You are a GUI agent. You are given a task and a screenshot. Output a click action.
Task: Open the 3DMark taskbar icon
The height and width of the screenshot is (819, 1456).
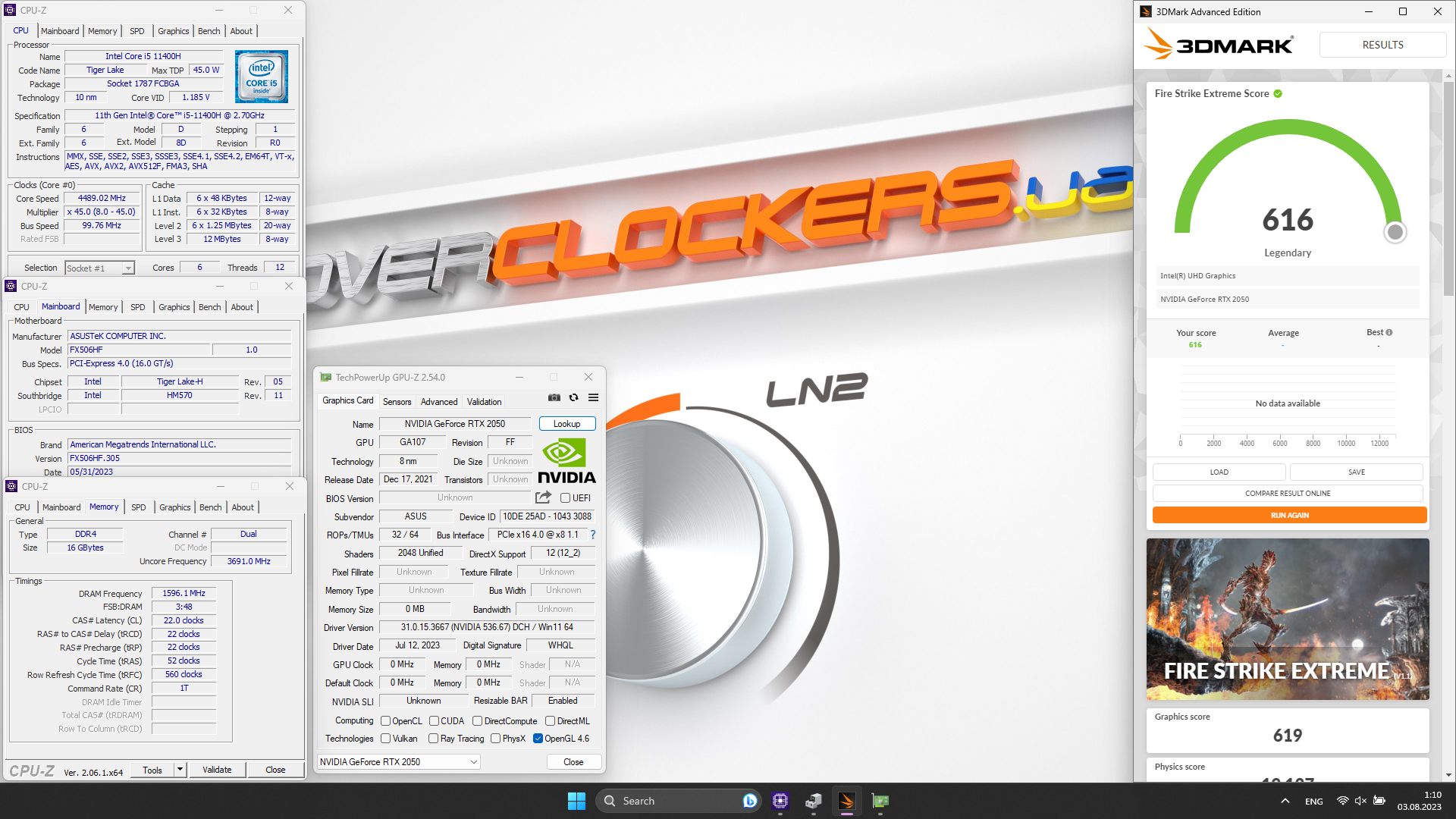[847, 801]
